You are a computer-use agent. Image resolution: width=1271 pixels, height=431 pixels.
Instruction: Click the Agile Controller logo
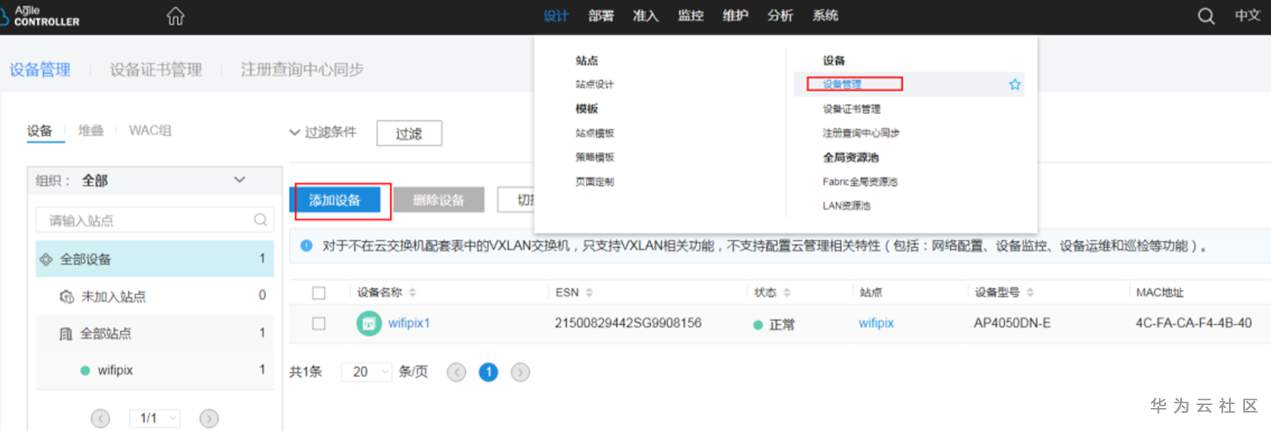40,15
